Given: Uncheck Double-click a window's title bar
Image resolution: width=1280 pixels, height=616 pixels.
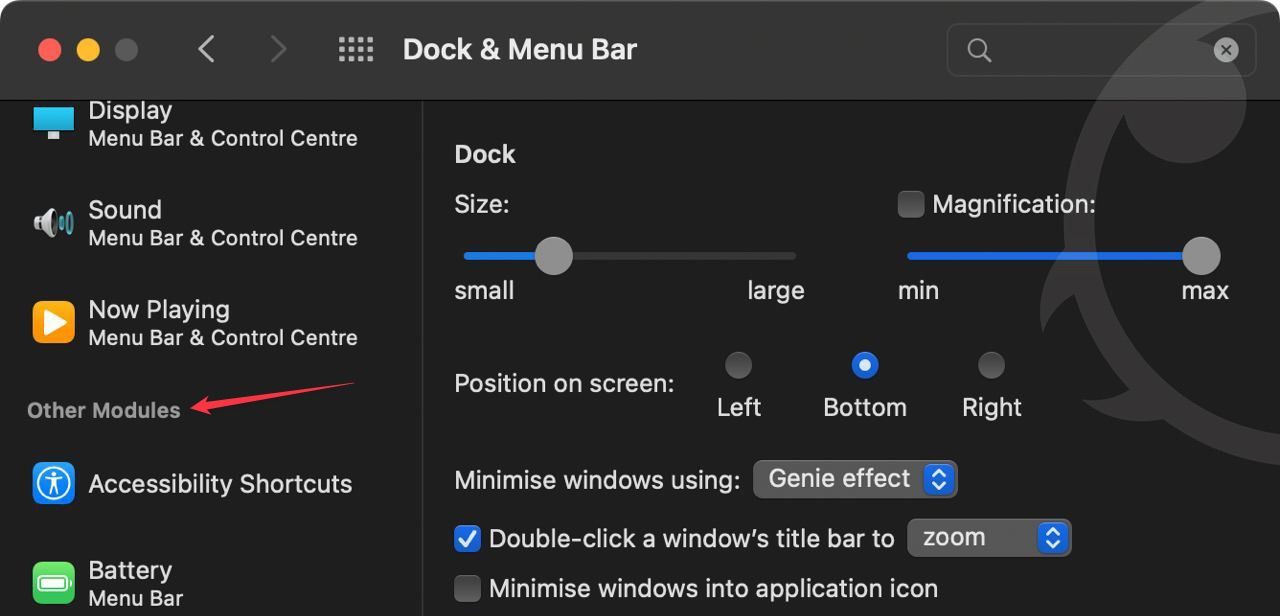Looking at the screenshot, I should 467,539.
